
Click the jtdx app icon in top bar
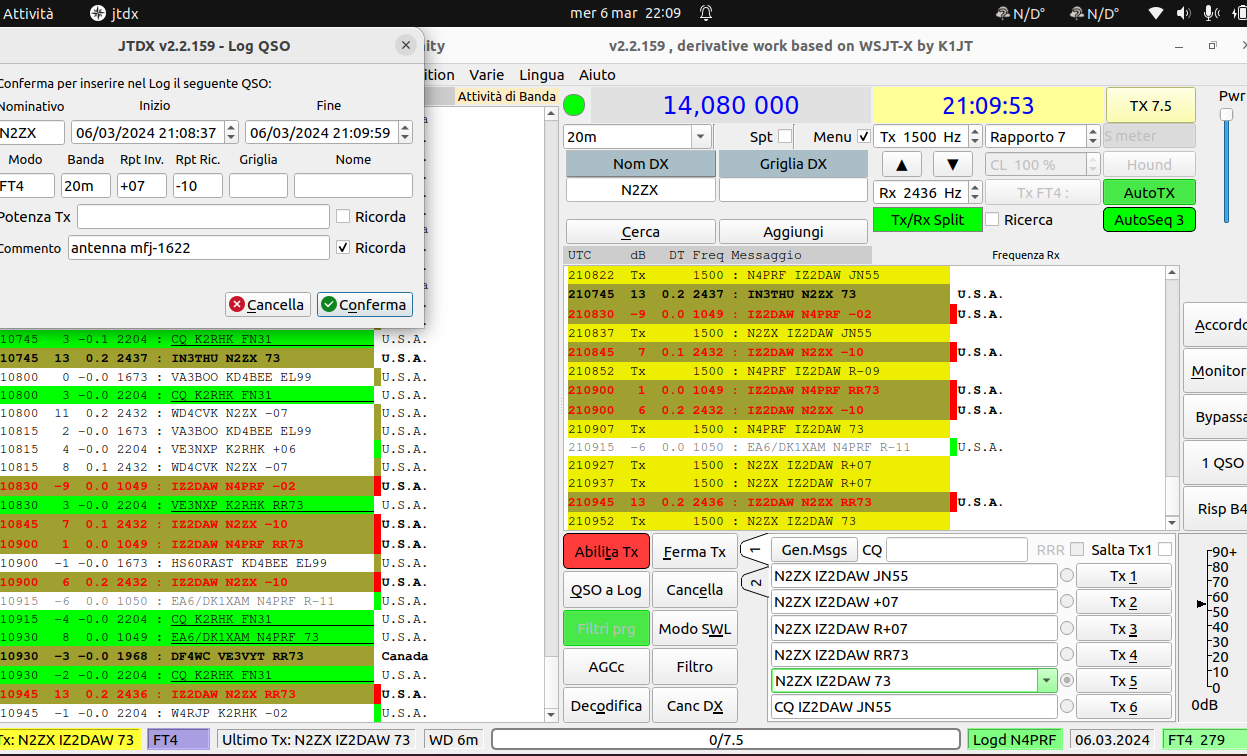[x=97, y=13]
